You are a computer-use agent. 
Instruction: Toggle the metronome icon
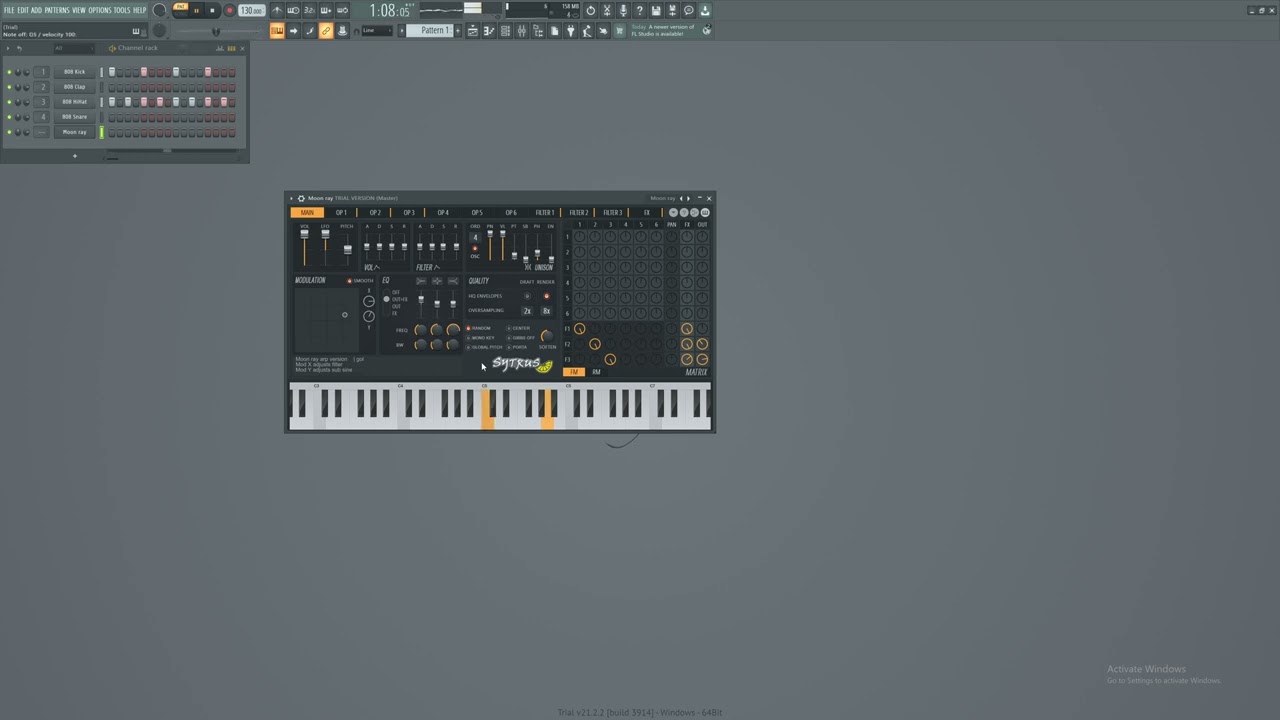pyautogui.click(x=276, y=10)
